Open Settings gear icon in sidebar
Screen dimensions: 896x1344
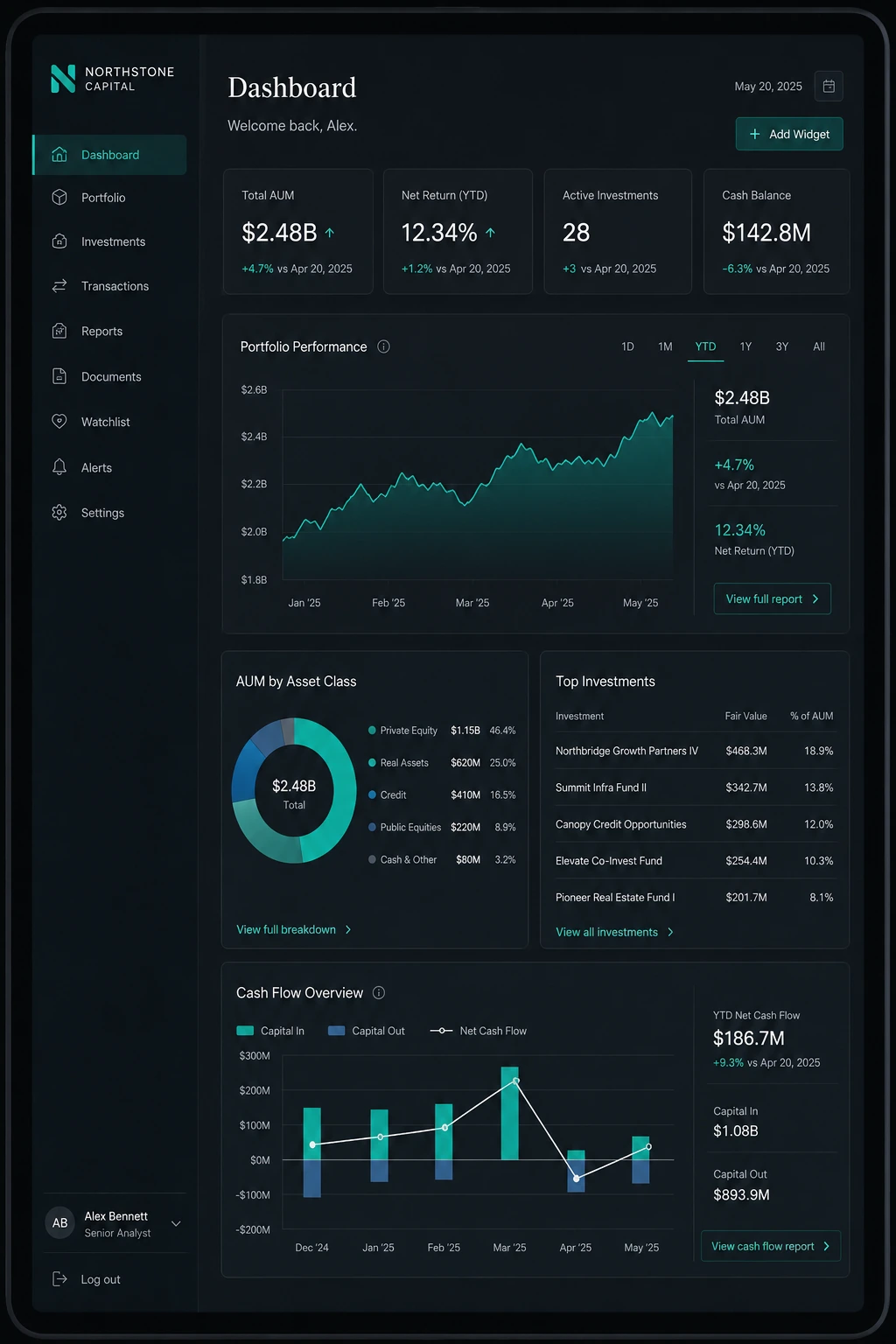pos(59,512)
